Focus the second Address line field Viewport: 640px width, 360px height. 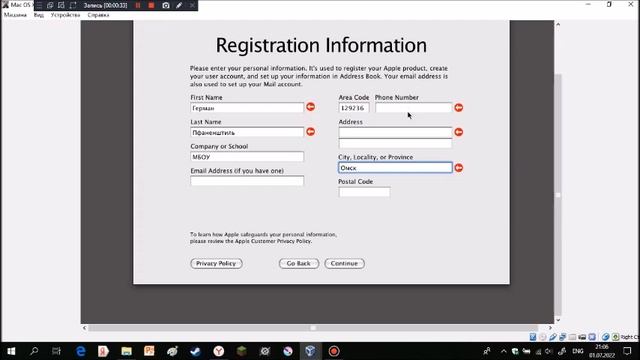(x=395, y=144)
